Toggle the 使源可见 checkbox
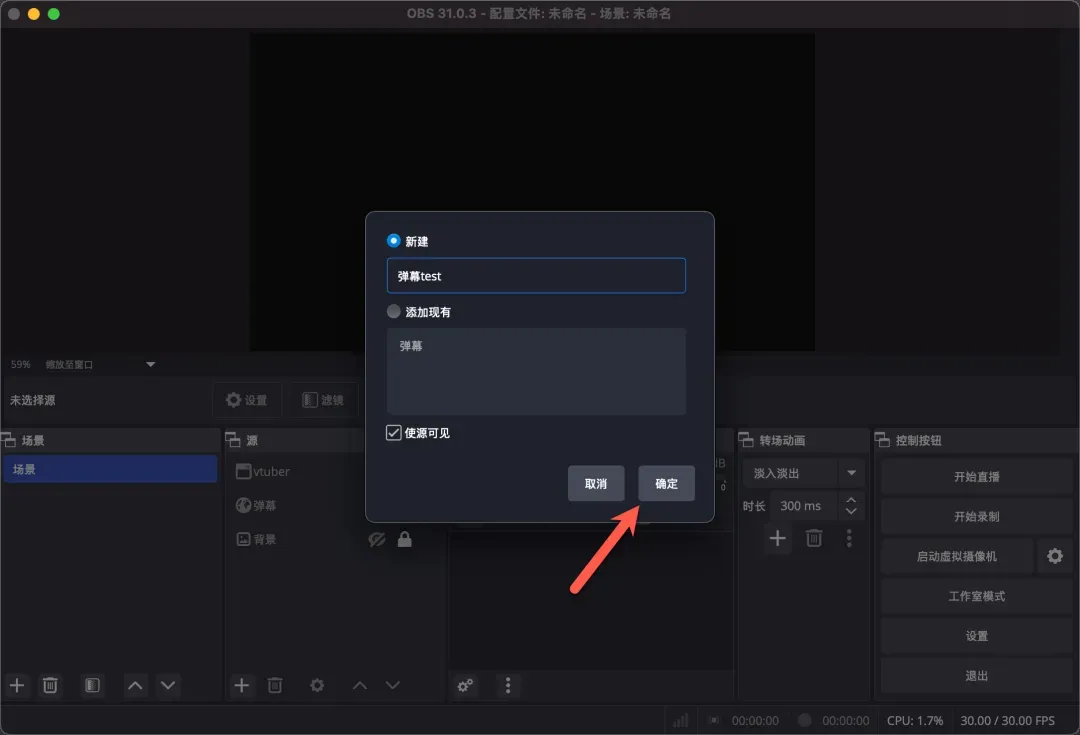The height and width of the screenshot is (735, 1080). 393,433
